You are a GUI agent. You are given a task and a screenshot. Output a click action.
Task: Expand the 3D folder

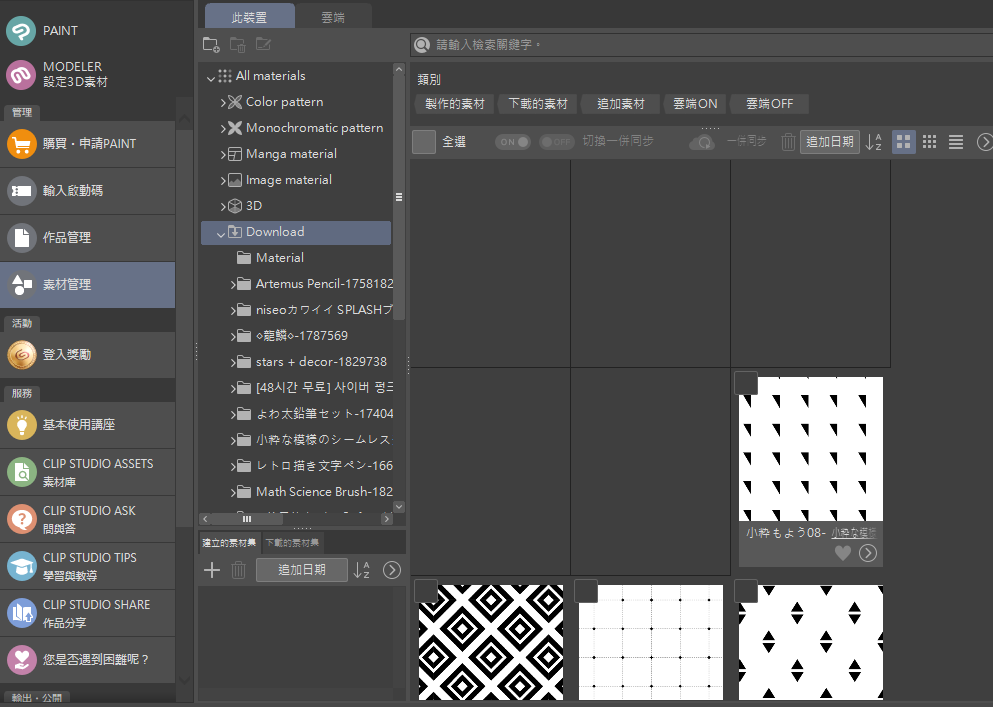[223, 207]
